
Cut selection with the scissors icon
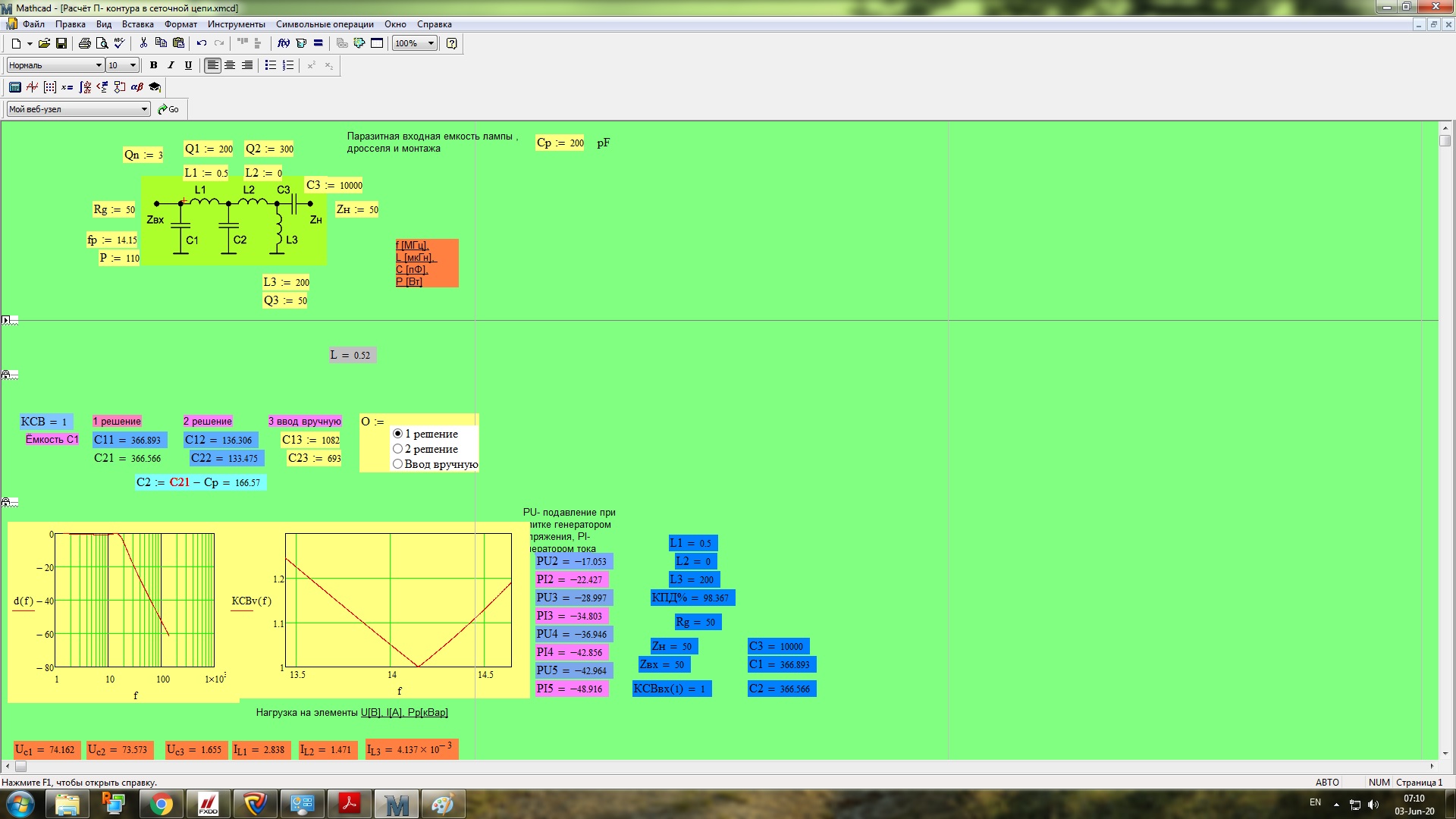coord(143,43)
